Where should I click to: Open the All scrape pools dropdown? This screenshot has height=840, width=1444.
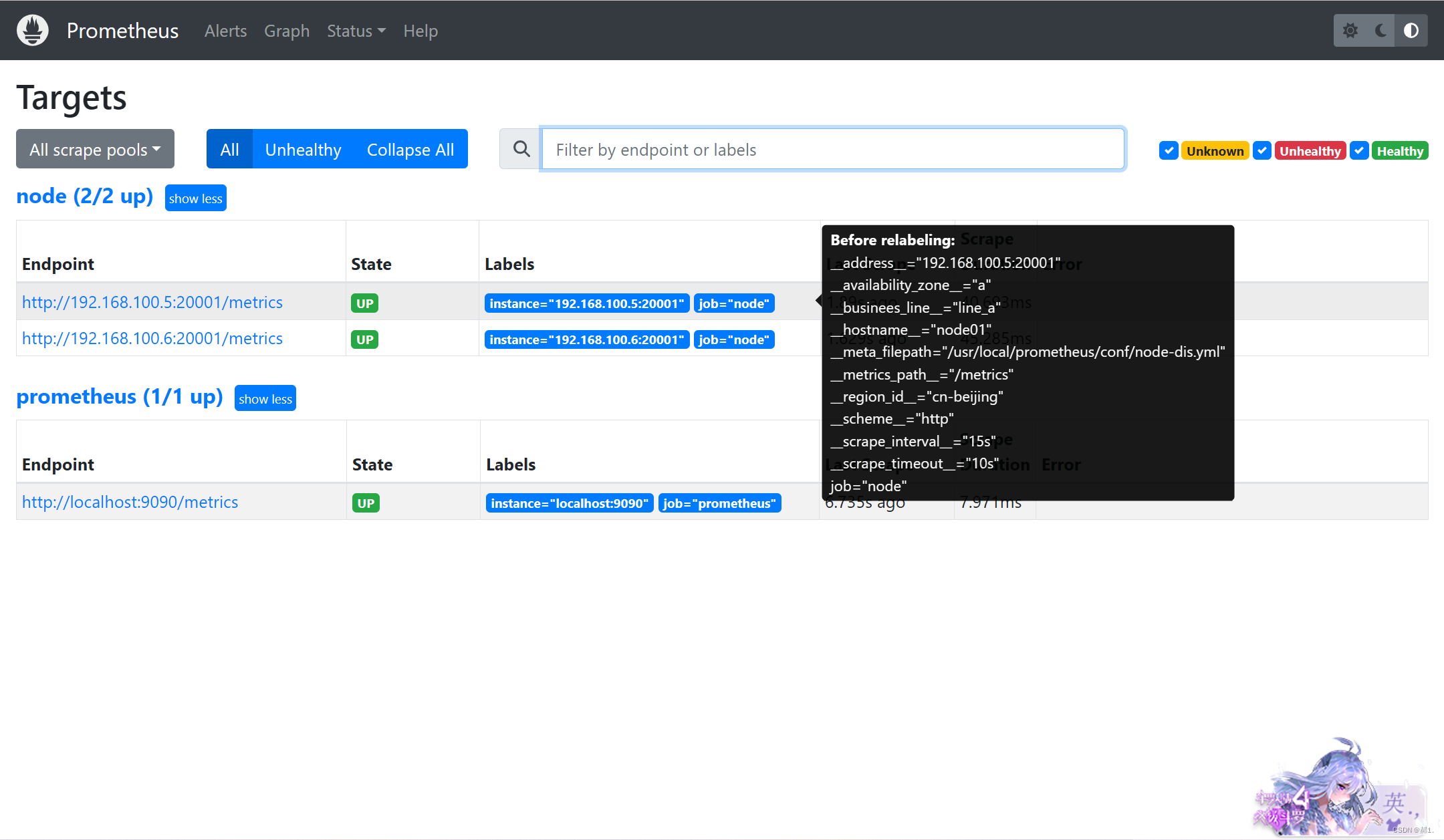tap(95, 149)
